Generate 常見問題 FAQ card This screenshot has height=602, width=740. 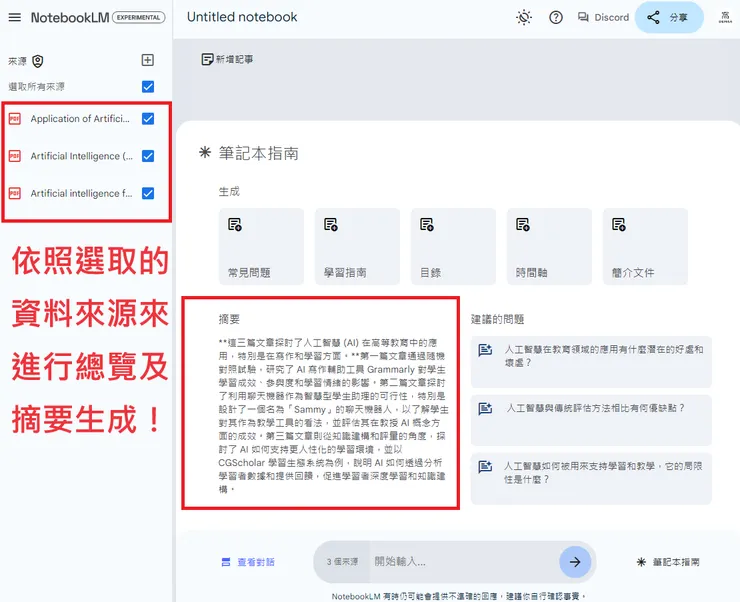[261, 246]
